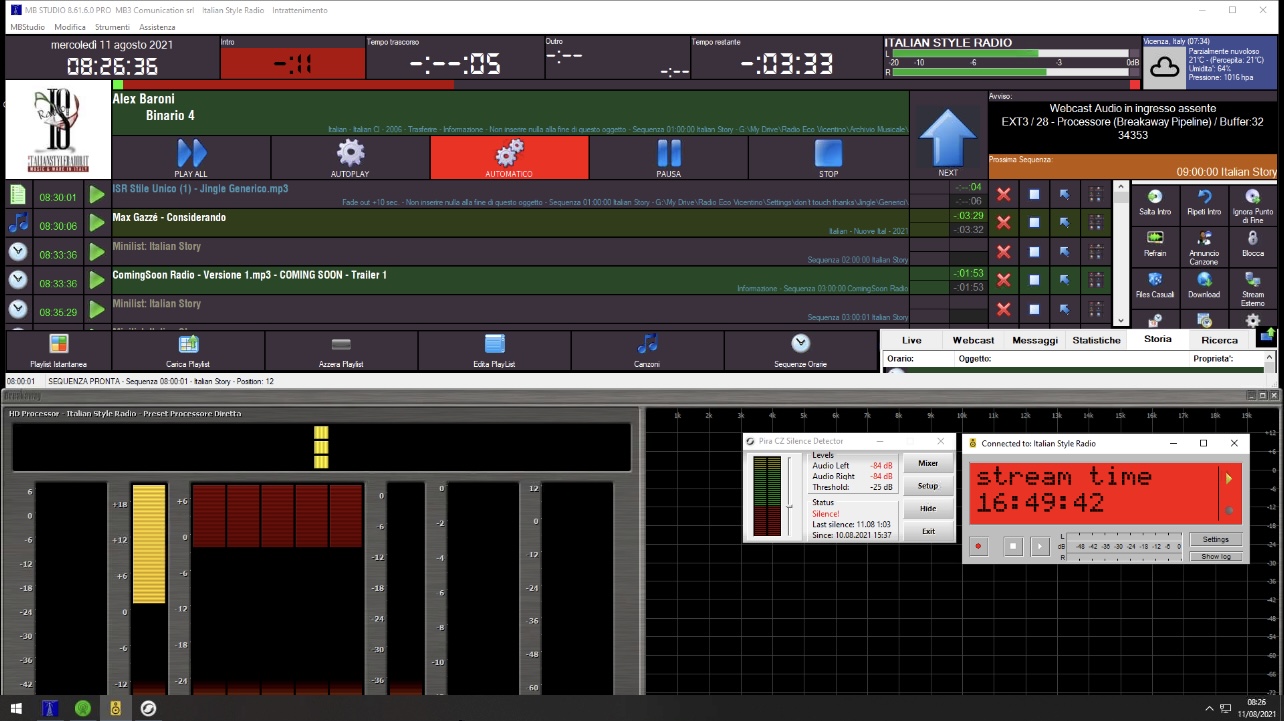Image resolution: width=1284 pixels, height=721 pixels.
Task: Click the green upload arrow beside Ricerca tab
Action: click(1268, 336)
